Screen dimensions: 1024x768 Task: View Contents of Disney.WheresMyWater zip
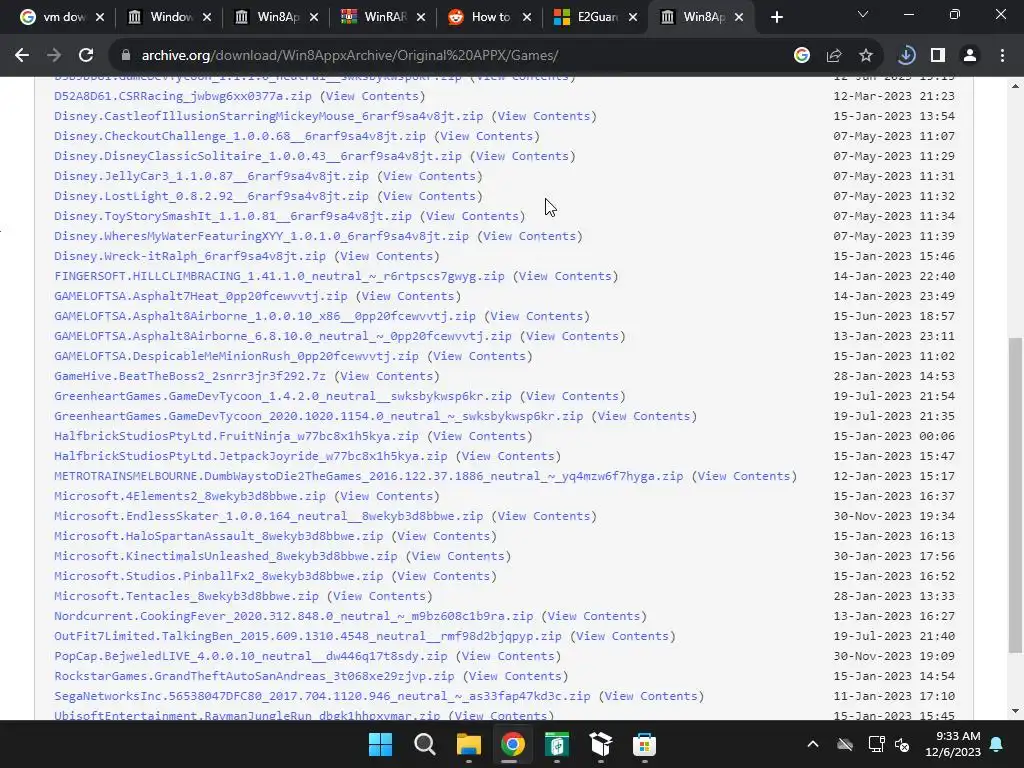530,236
